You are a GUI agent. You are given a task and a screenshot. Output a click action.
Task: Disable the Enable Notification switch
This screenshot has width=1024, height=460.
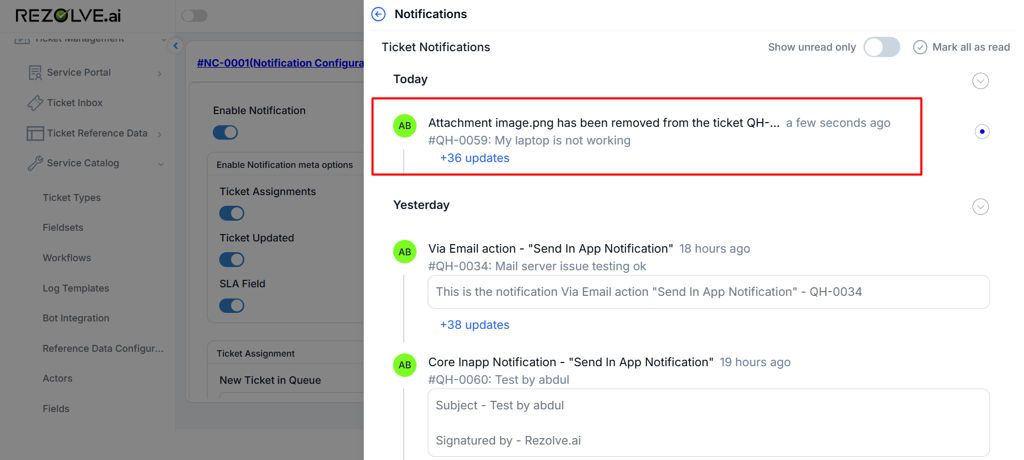(225, 132)
